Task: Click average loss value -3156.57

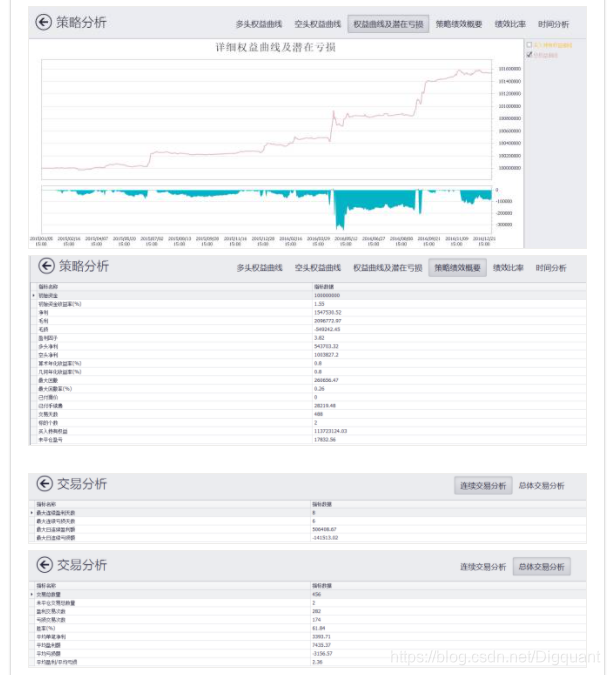Action: click(x=322, y=653)
